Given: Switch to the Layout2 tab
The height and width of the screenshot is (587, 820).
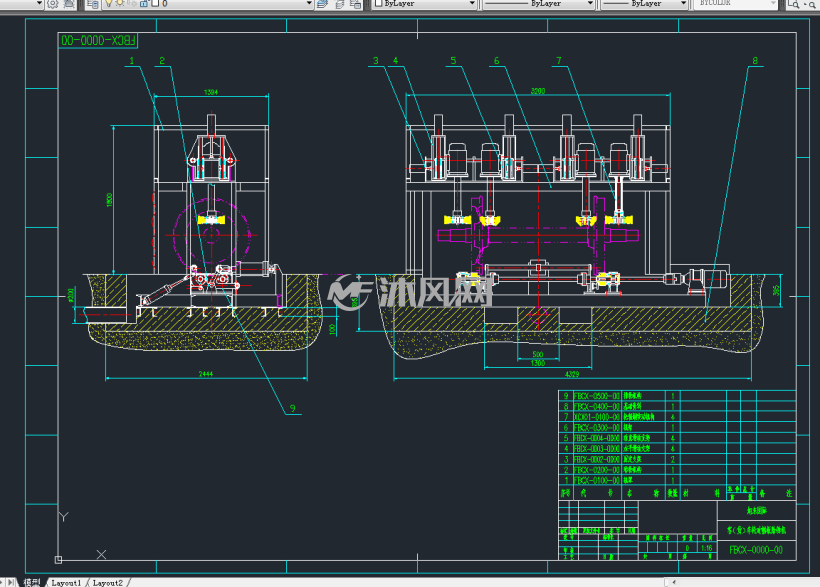Looking at the screenshot, I should 108,583.
